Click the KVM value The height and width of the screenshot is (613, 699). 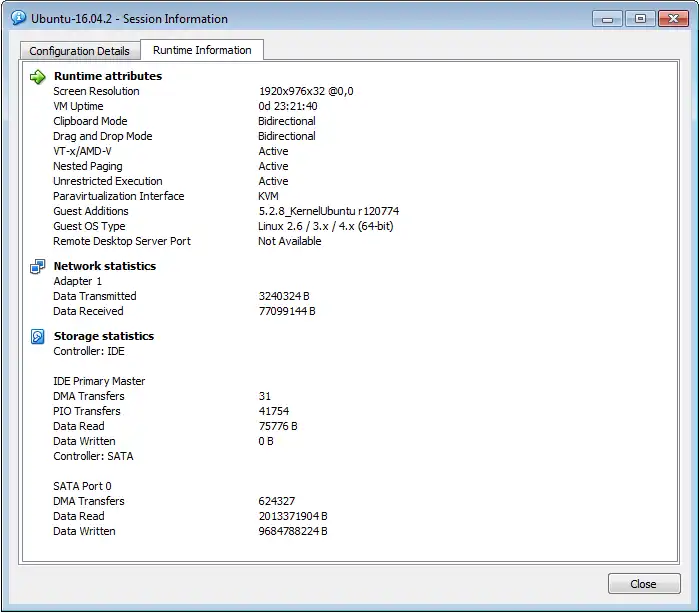[268, 196]
